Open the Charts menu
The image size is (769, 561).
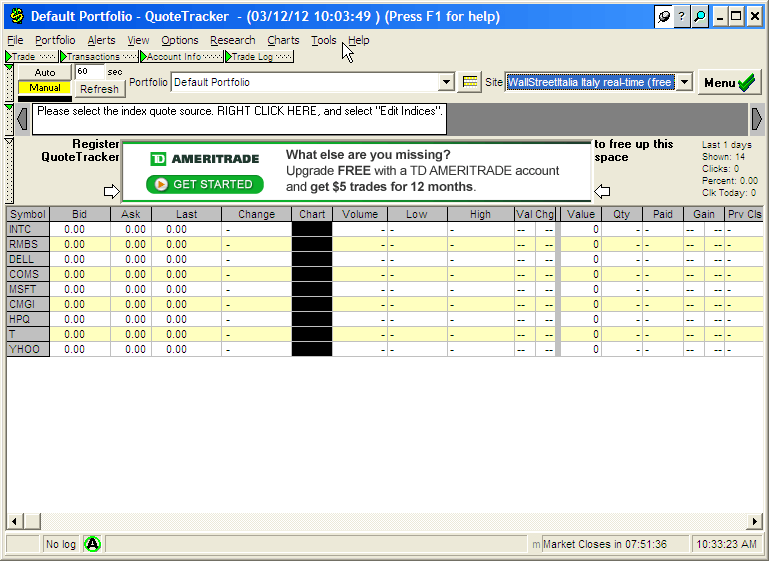click(x=283, y=40)
